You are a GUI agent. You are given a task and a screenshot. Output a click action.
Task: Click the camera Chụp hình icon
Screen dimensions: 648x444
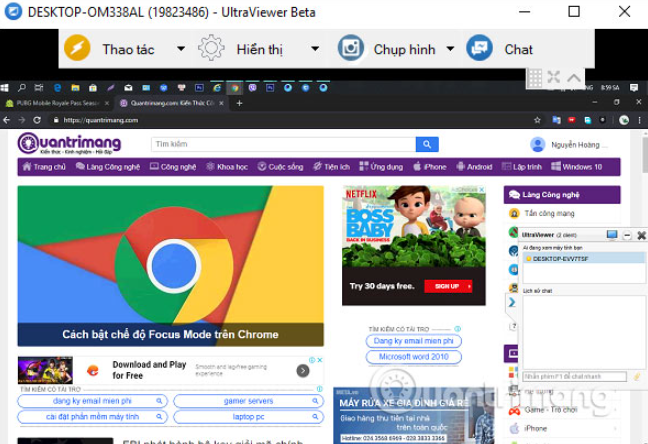click(x=350, y=49)
